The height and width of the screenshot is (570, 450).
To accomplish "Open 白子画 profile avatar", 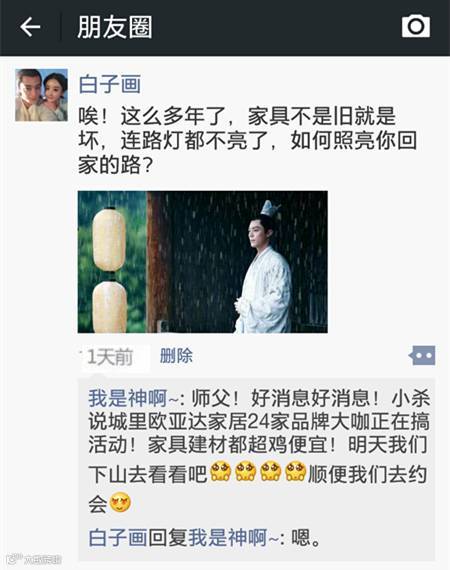I will click(x=41, y=95).
